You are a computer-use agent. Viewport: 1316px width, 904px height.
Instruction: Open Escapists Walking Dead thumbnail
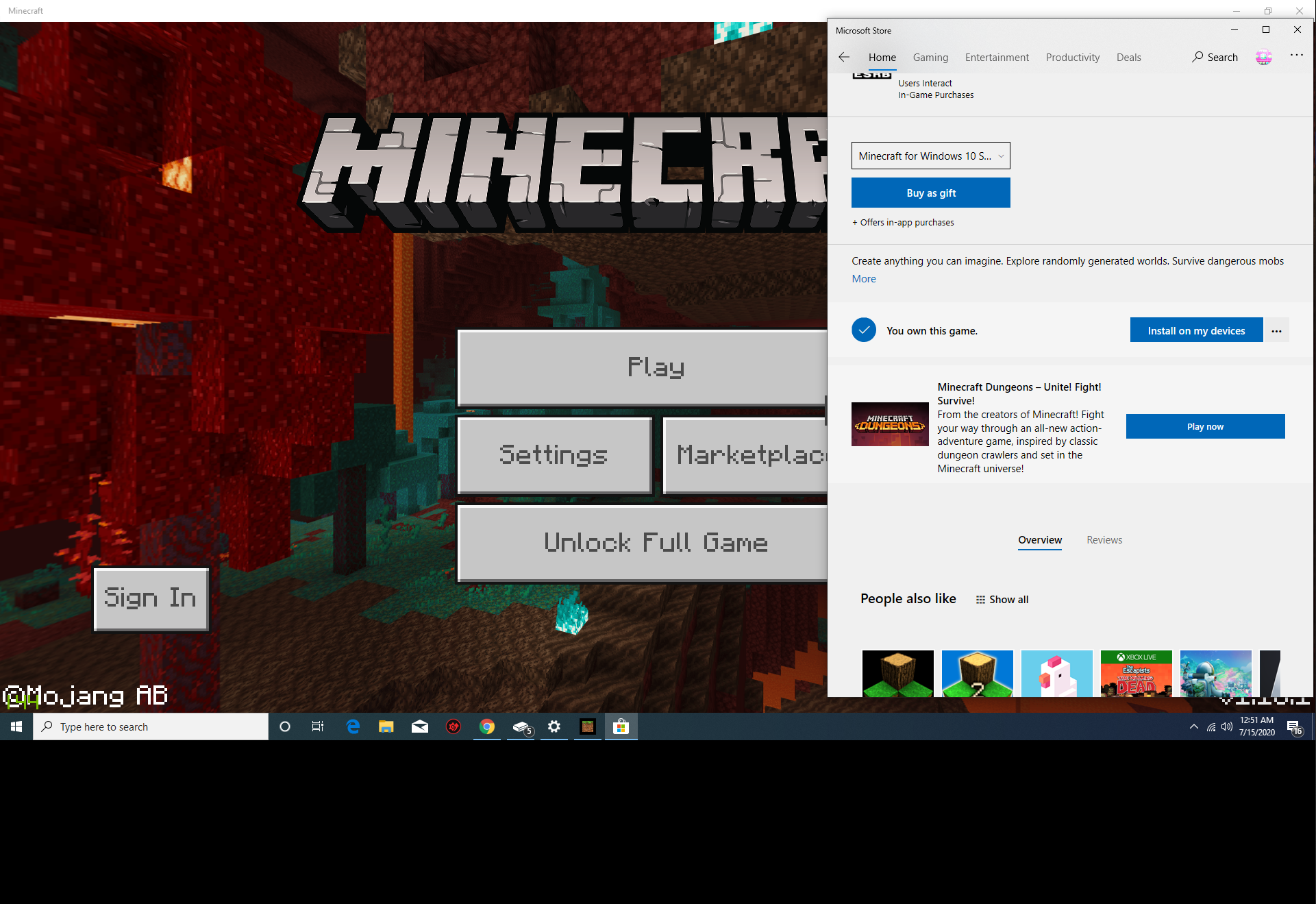click(1136, 673)
